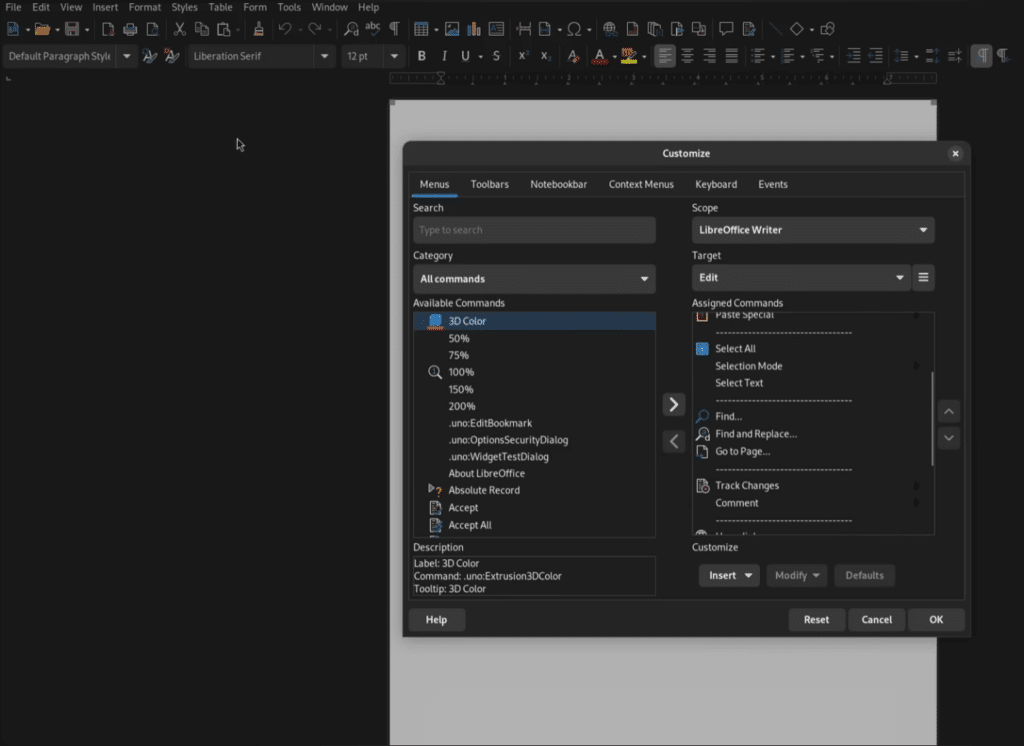Click the Defaults button
The height and width of the screenshot is (746, 1024).
(865, 576)
